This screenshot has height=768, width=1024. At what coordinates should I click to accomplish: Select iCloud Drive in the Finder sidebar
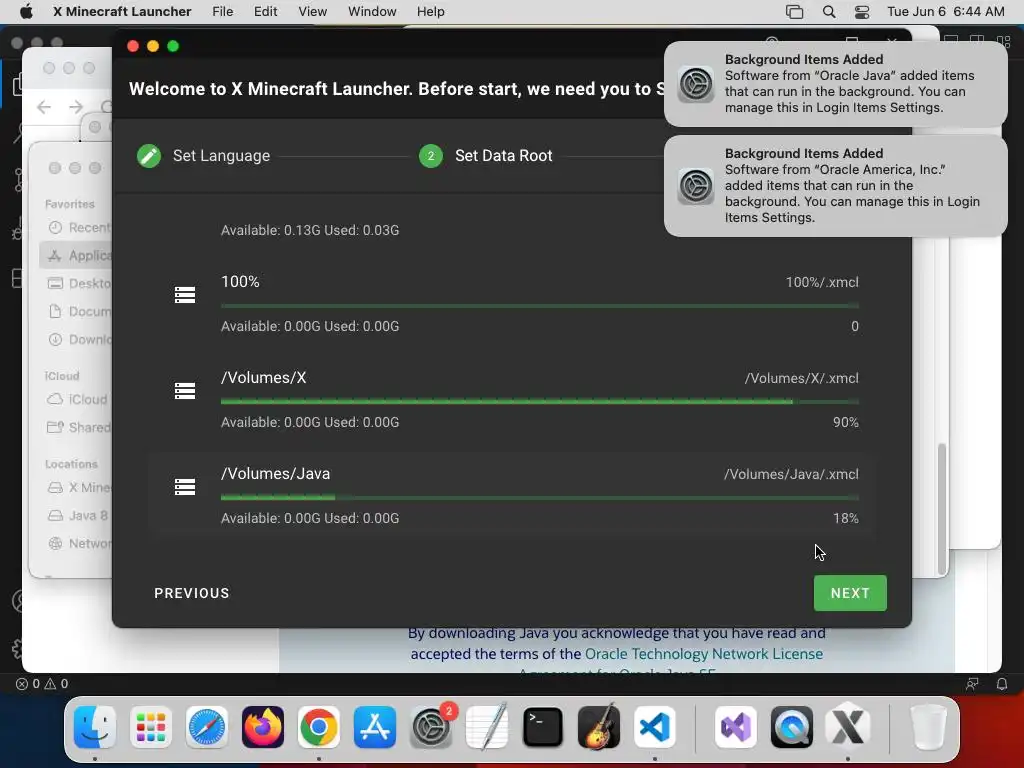point(76,399)
